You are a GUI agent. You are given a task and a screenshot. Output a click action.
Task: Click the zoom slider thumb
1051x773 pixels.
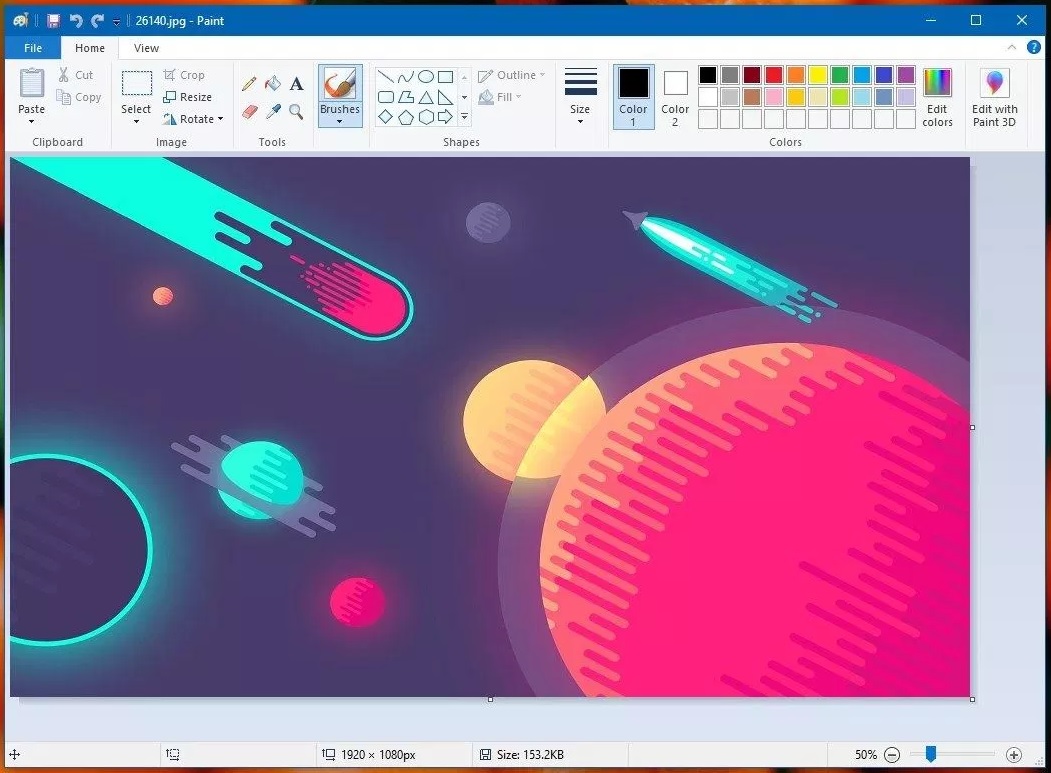pyautogui.click(x=930, y=754)
